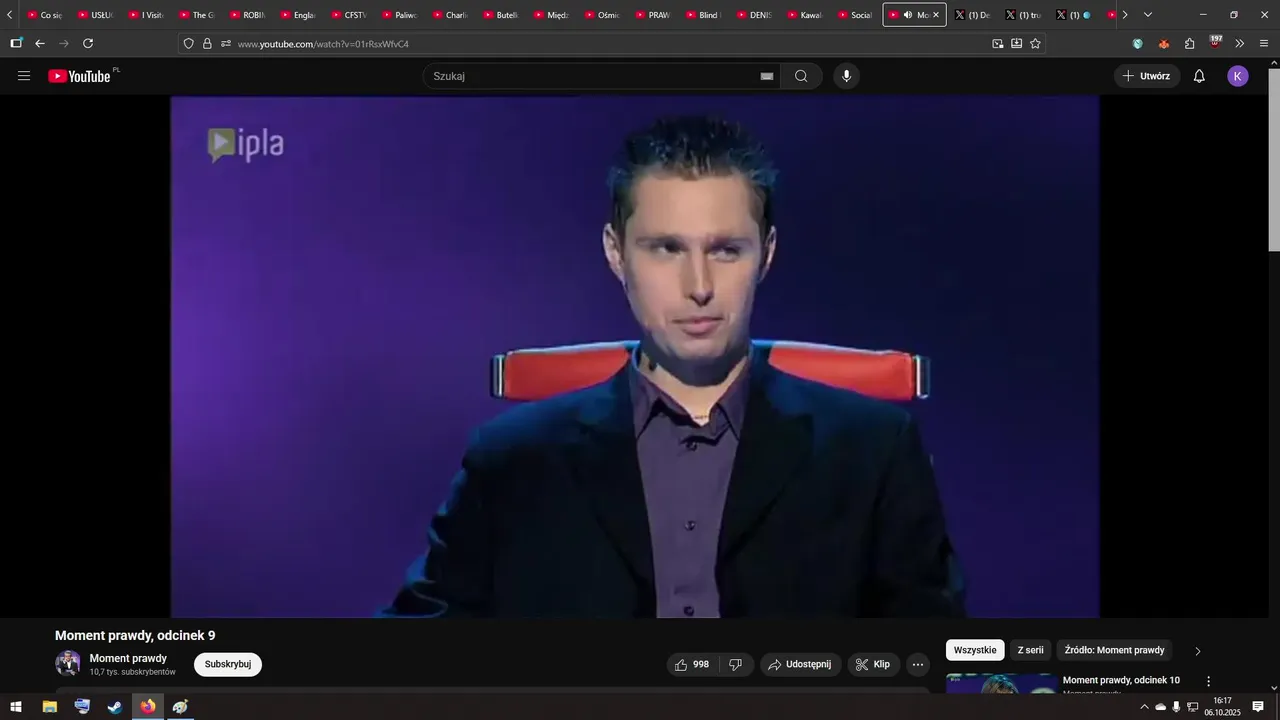Start voice search with the microphone
1280x720 pixels.
[847, 76]
